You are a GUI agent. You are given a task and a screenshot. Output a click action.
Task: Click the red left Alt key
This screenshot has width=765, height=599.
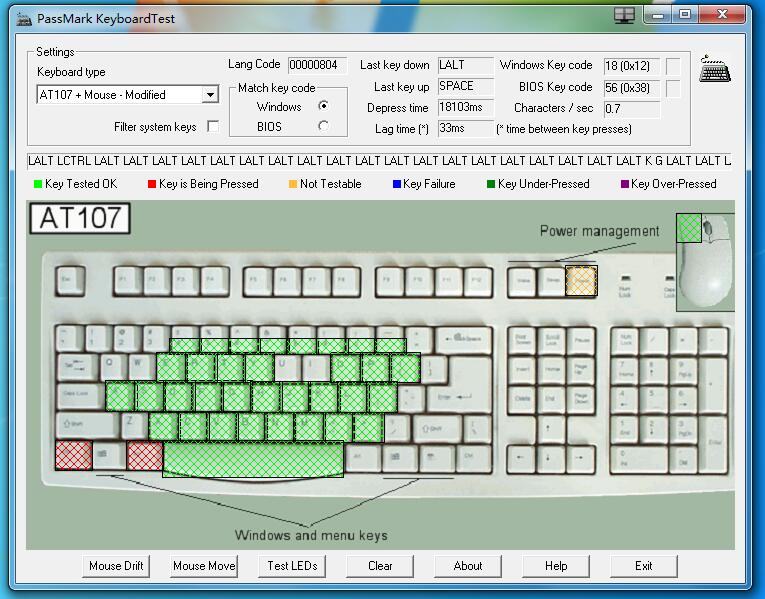tap(145, 456)
